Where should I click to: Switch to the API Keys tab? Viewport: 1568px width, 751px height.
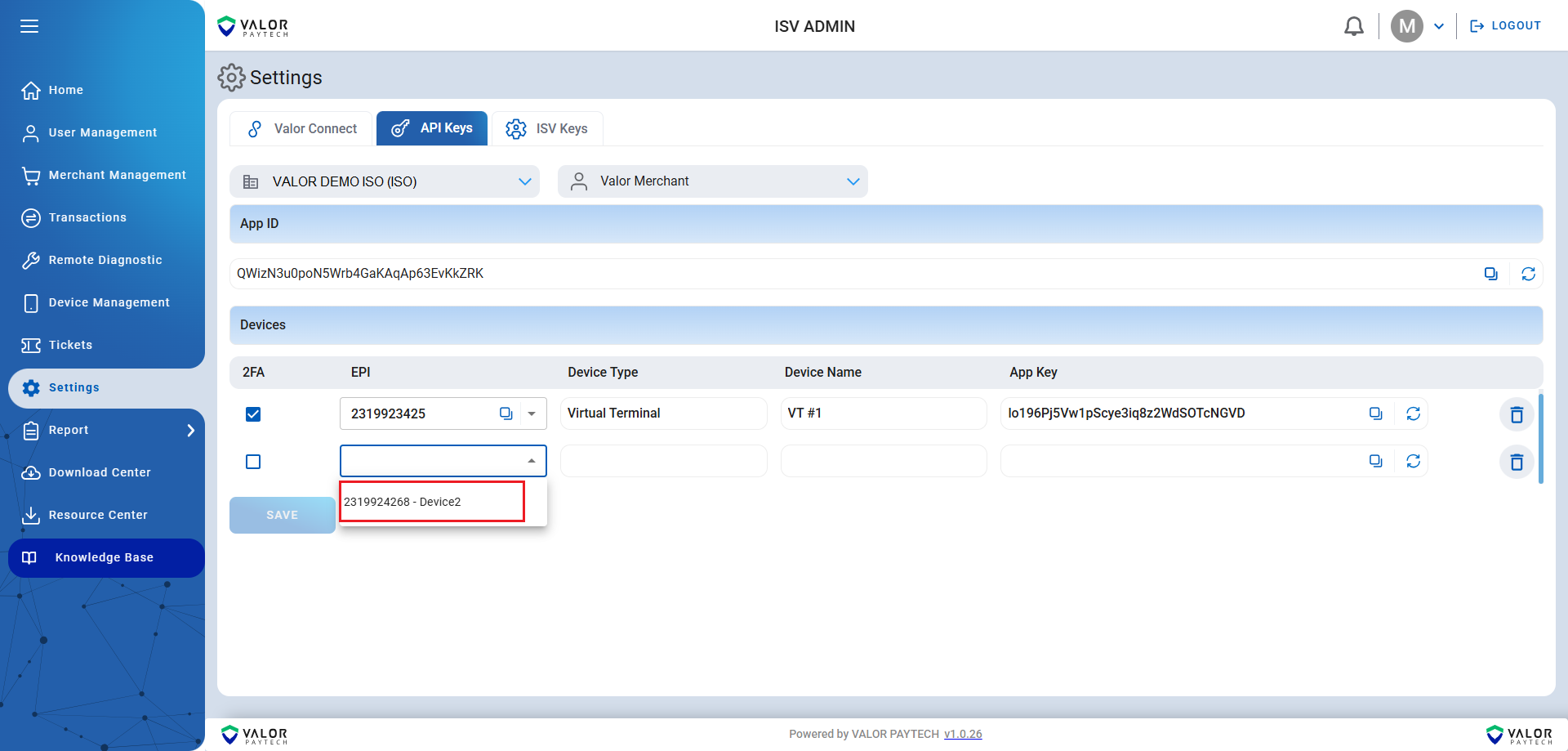tap(432, 128)
